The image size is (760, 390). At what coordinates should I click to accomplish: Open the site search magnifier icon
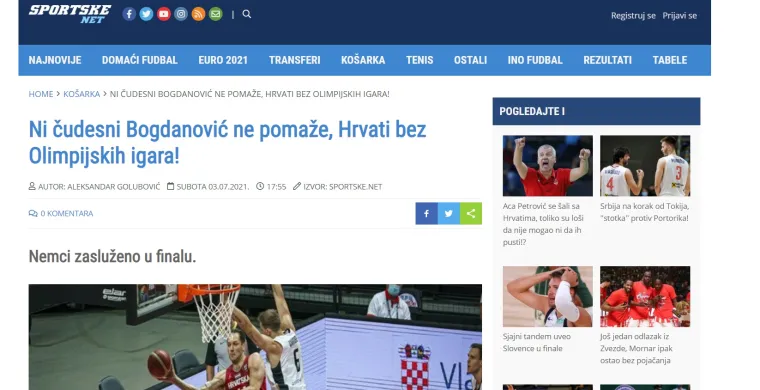tap(247, 14)
